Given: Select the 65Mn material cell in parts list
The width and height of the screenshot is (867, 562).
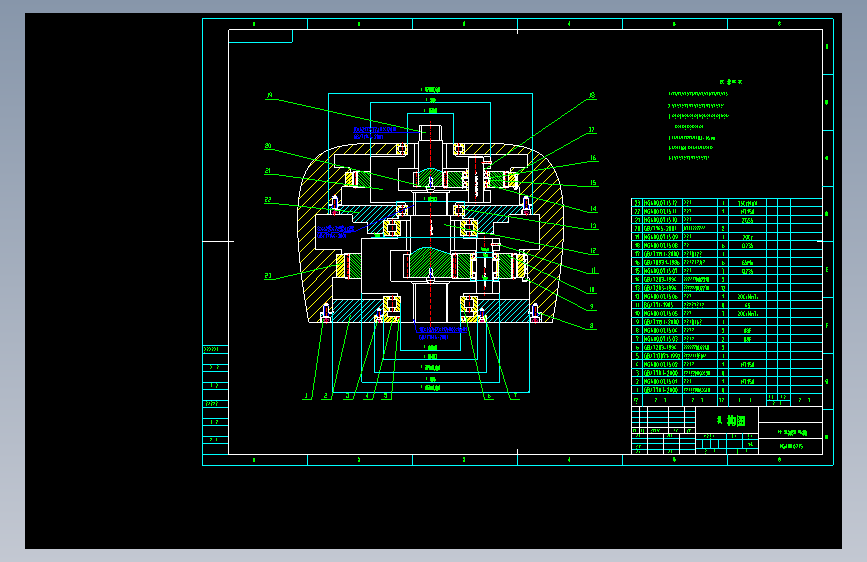Looking at the screenshot, I should [x=747, y=263].
